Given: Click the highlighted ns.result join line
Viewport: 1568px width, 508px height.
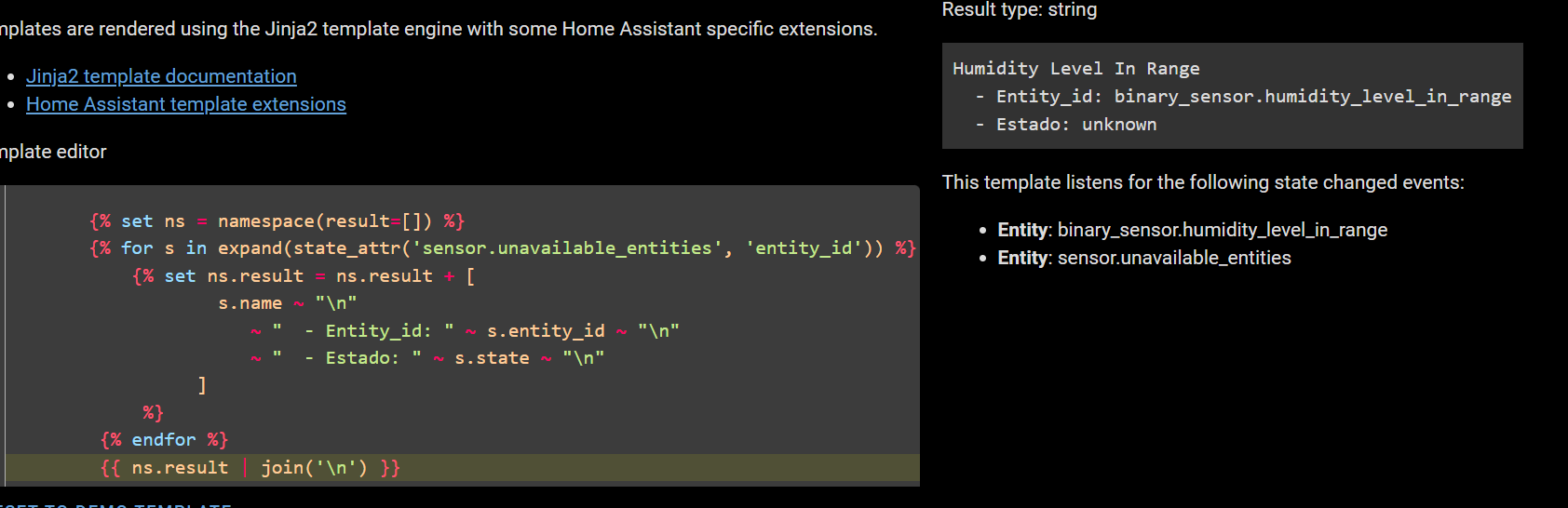Looking at the screenshot, I should (x=250, y=468).
